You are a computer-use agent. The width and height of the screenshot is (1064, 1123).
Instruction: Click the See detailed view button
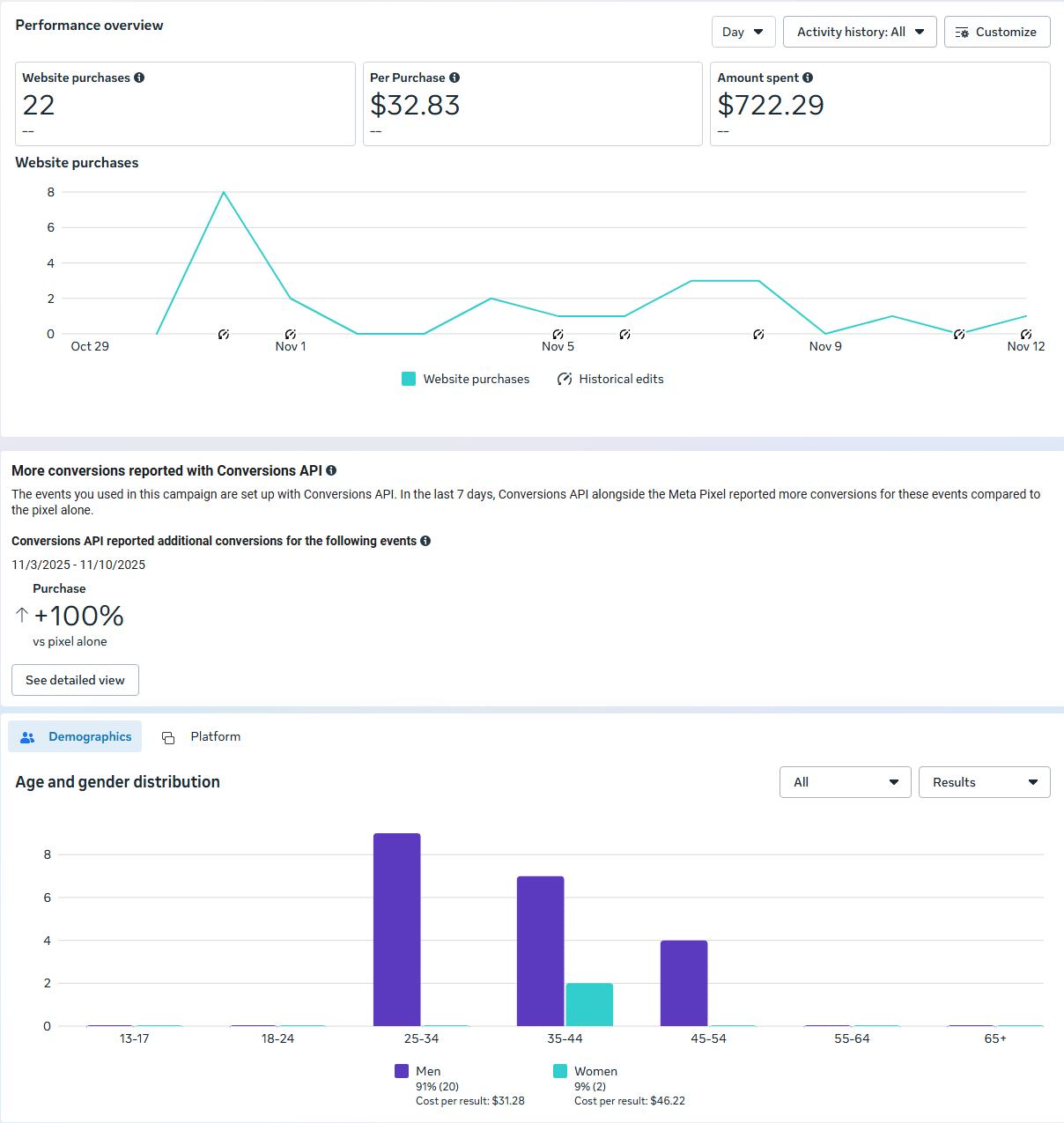[x=75, y=679]
